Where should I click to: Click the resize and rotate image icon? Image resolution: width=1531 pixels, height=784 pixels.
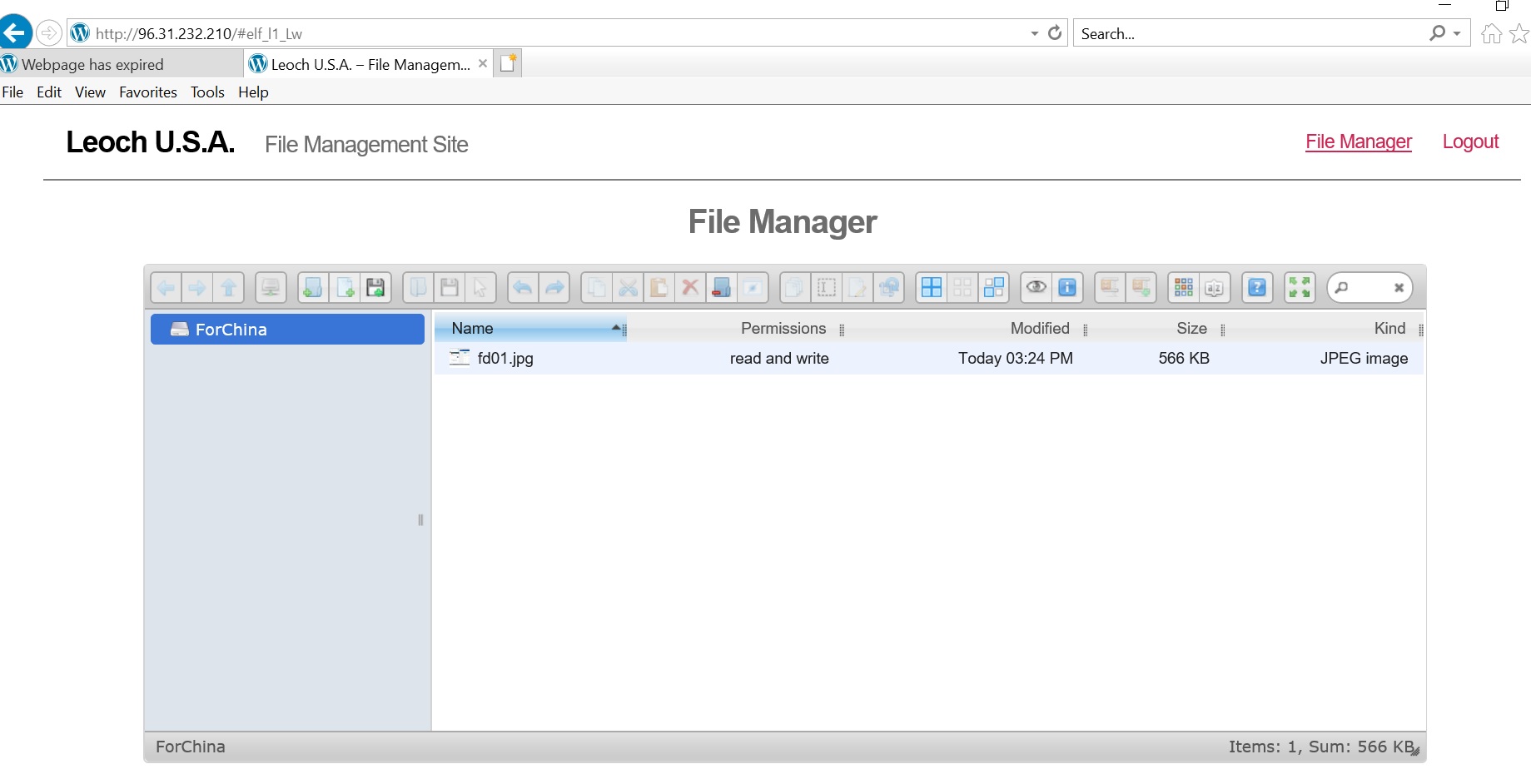[x=889, y=288]
